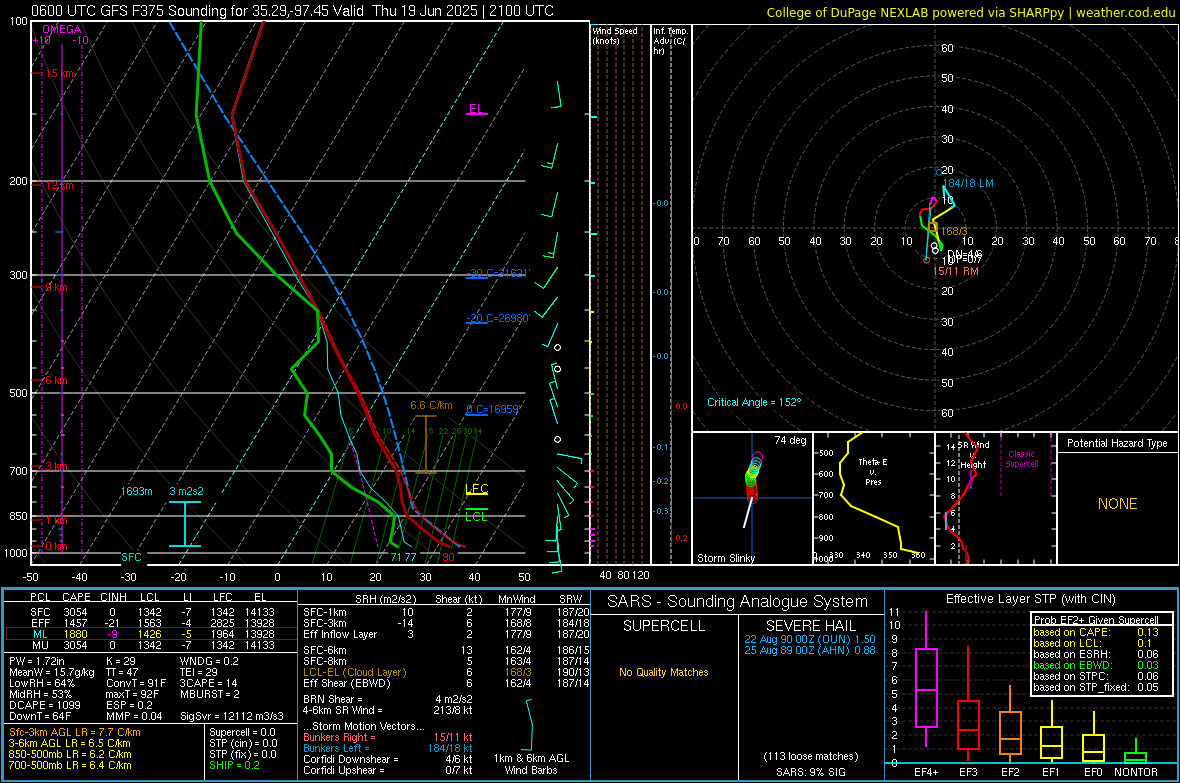Select the 6.6 C/km lapse rate label

[x=431, y=405]
